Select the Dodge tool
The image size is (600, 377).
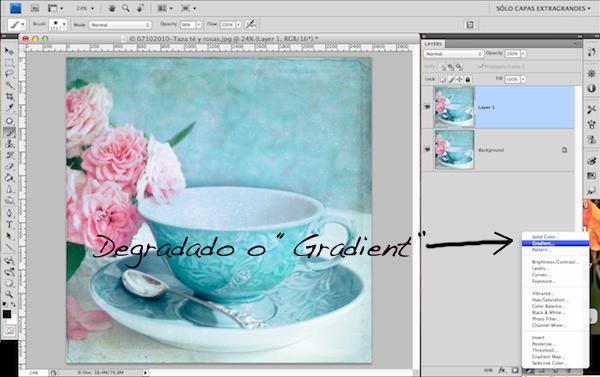9,201
